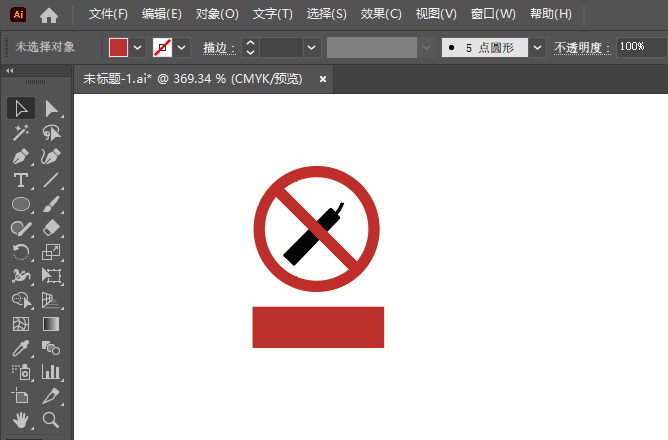Select the Column Graph tool

coord(52,372)
